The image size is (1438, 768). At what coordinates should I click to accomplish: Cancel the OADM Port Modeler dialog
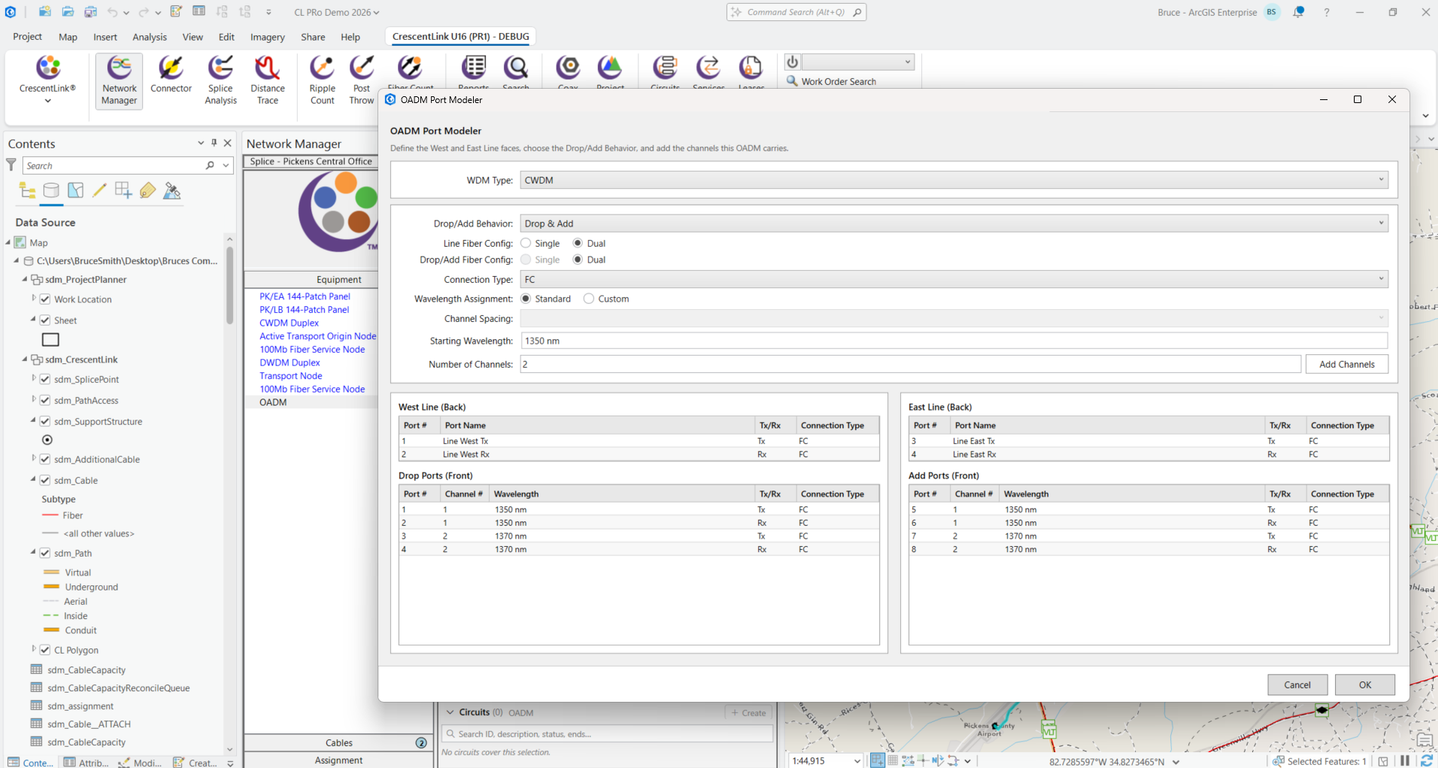[1297, 684]
